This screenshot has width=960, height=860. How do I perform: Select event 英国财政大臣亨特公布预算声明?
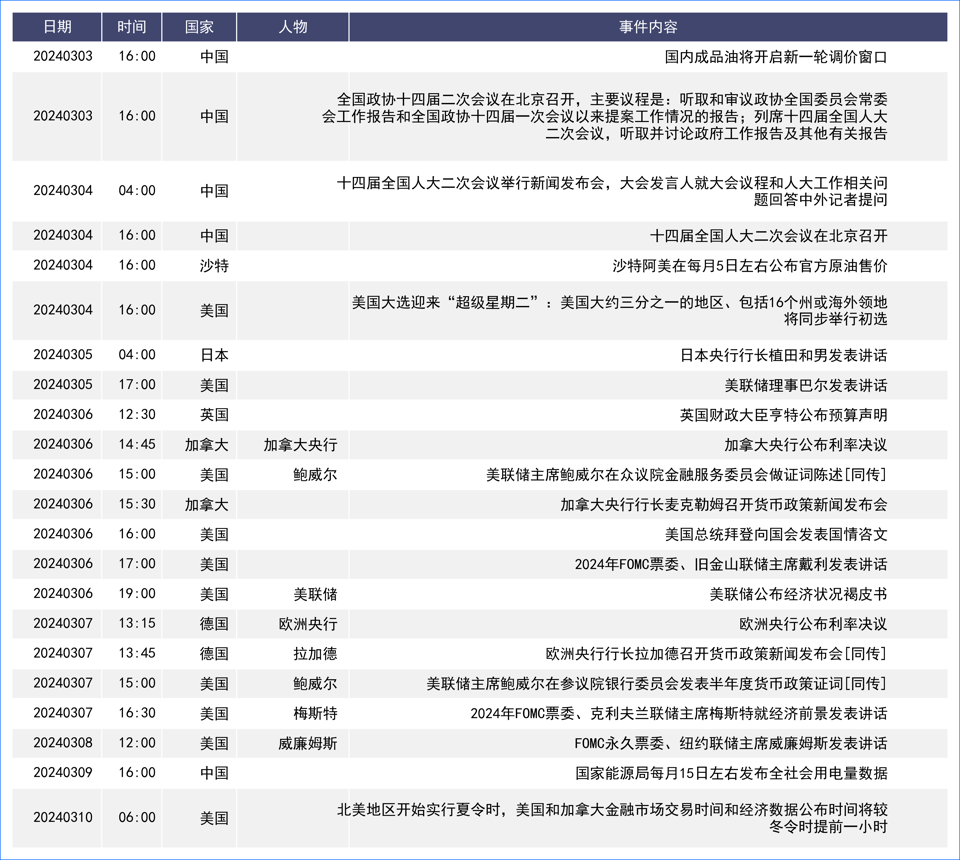784,415
